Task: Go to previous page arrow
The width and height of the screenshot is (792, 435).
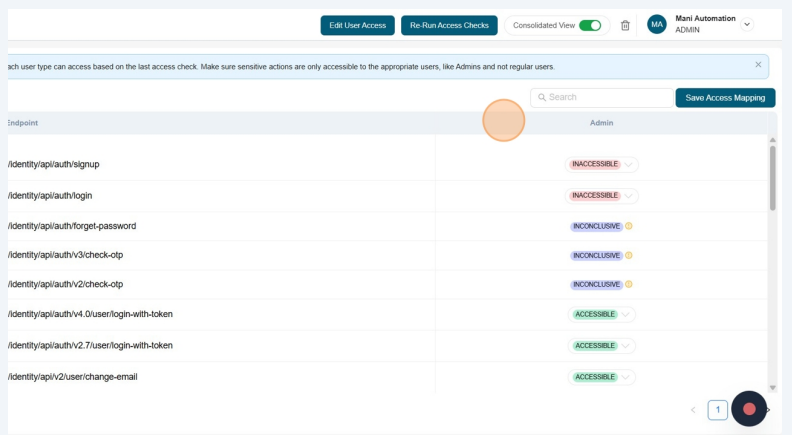Action: [x=693, y=410]
